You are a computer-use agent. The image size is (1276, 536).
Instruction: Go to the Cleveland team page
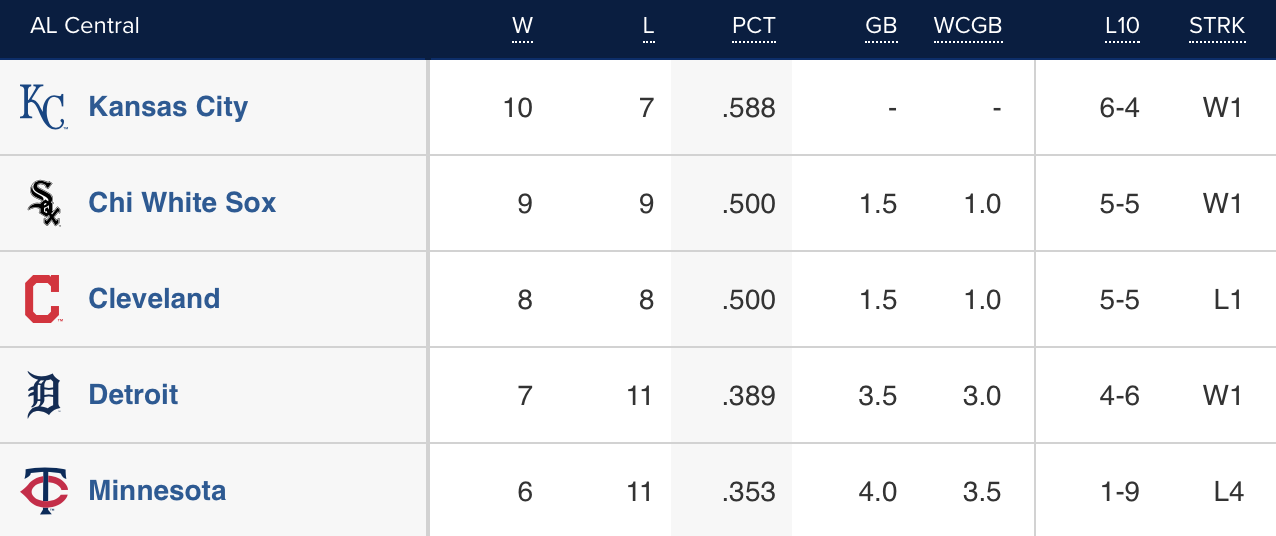tap(154, 299)
